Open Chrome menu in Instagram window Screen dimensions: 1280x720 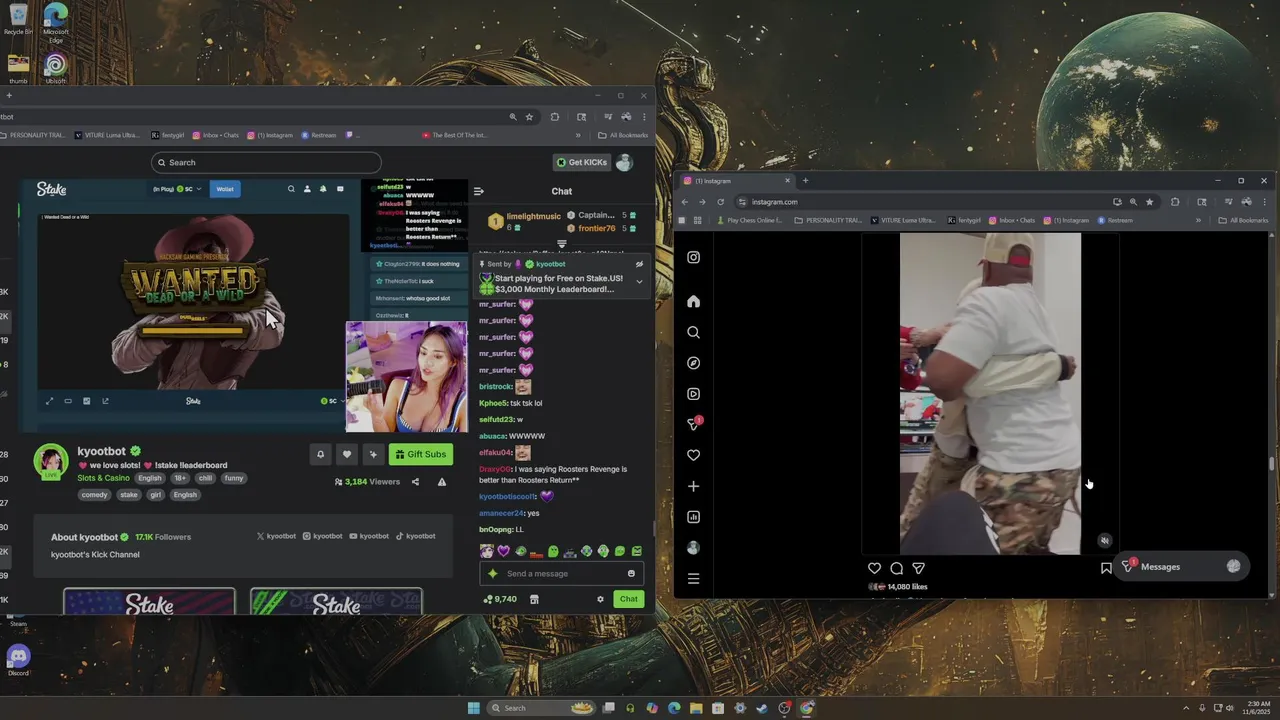click(1264, 202)
